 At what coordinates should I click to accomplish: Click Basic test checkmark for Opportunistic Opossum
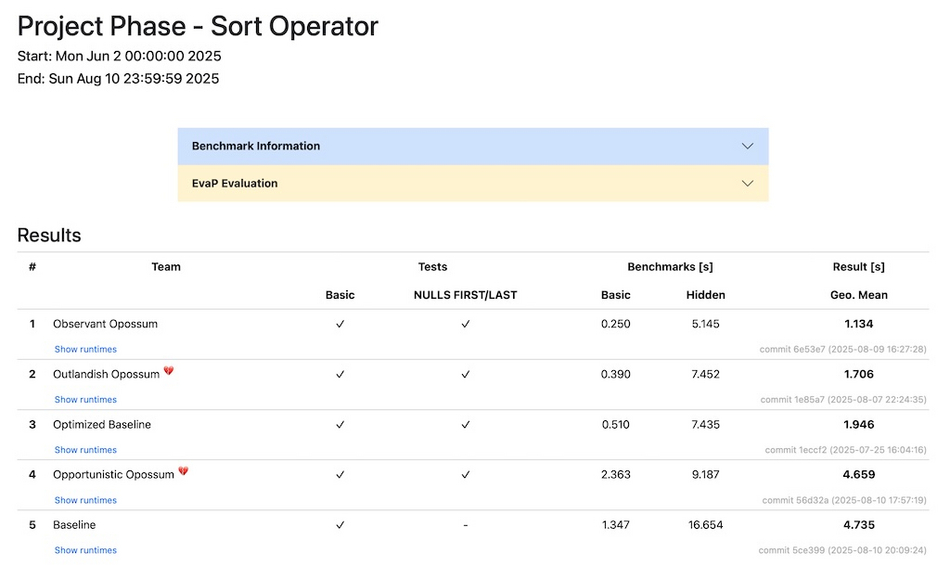[x=340, y=475]
